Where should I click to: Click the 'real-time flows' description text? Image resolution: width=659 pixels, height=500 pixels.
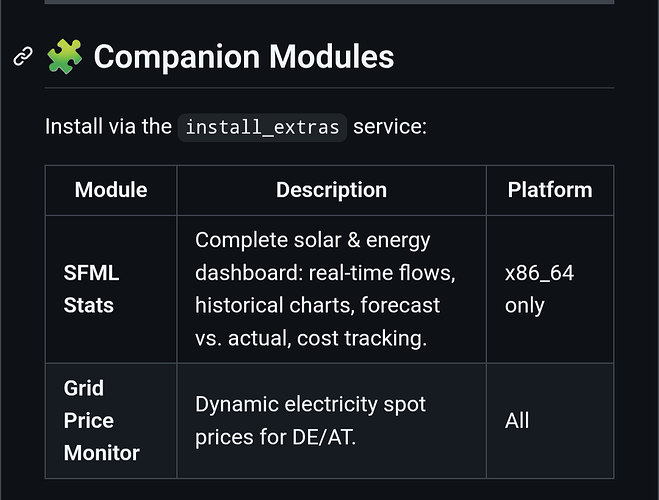(x=382, y=273)
